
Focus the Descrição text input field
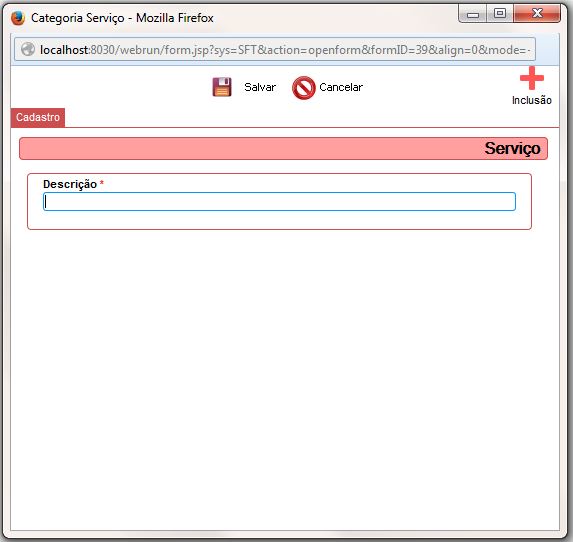pyautogui.click(x=280, y=202)
